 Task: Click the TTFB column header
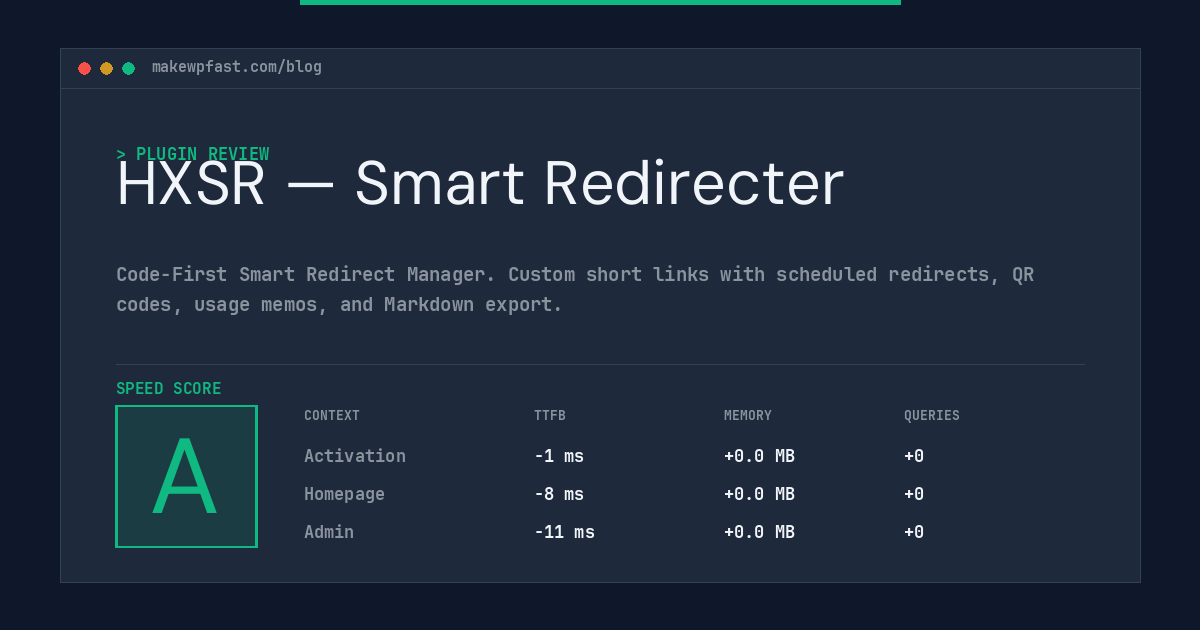click(550, 416)
